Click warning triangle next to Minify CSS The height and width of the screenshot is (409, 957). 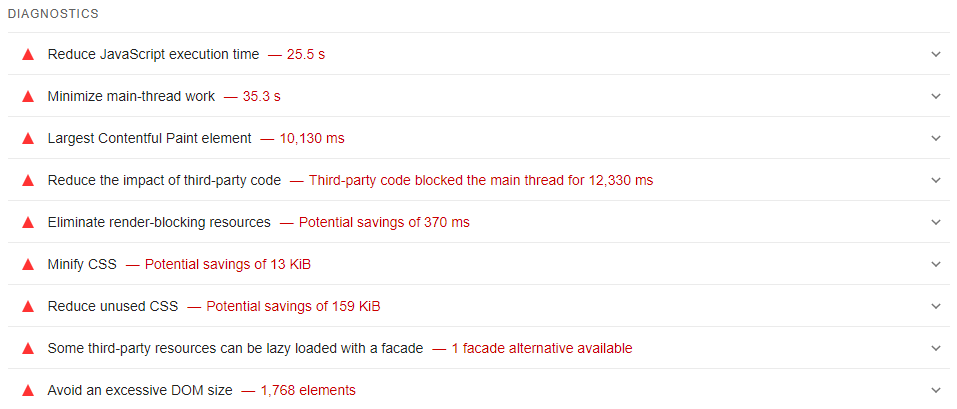point(28,264)
